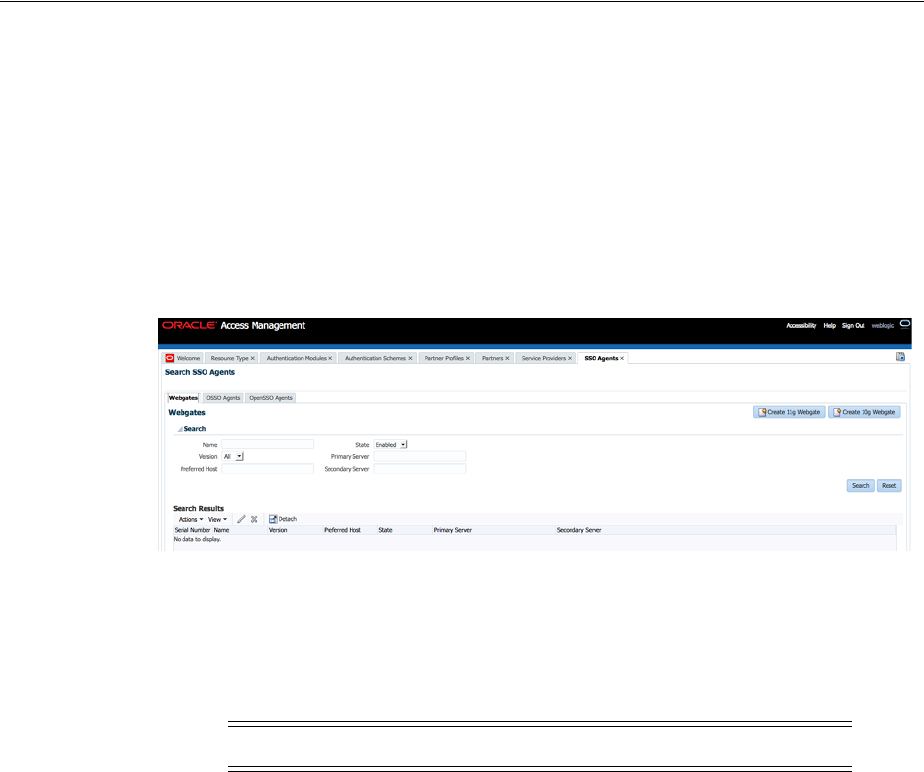Close the Authentication Schemes tab
Screen dimensions: 924x772
(410, 358)
